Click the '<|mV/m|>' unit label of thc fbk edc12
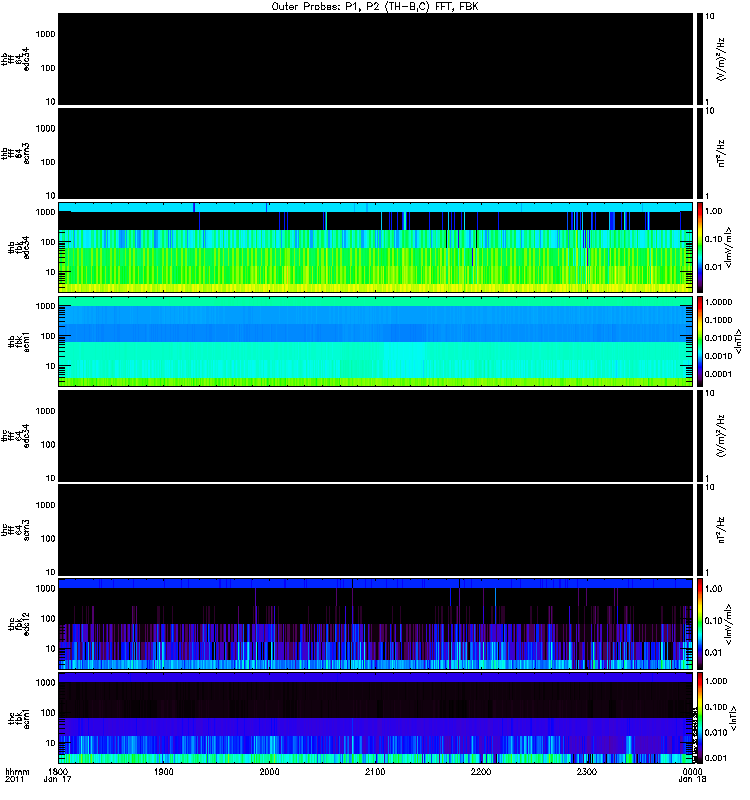 click(728, 624)
